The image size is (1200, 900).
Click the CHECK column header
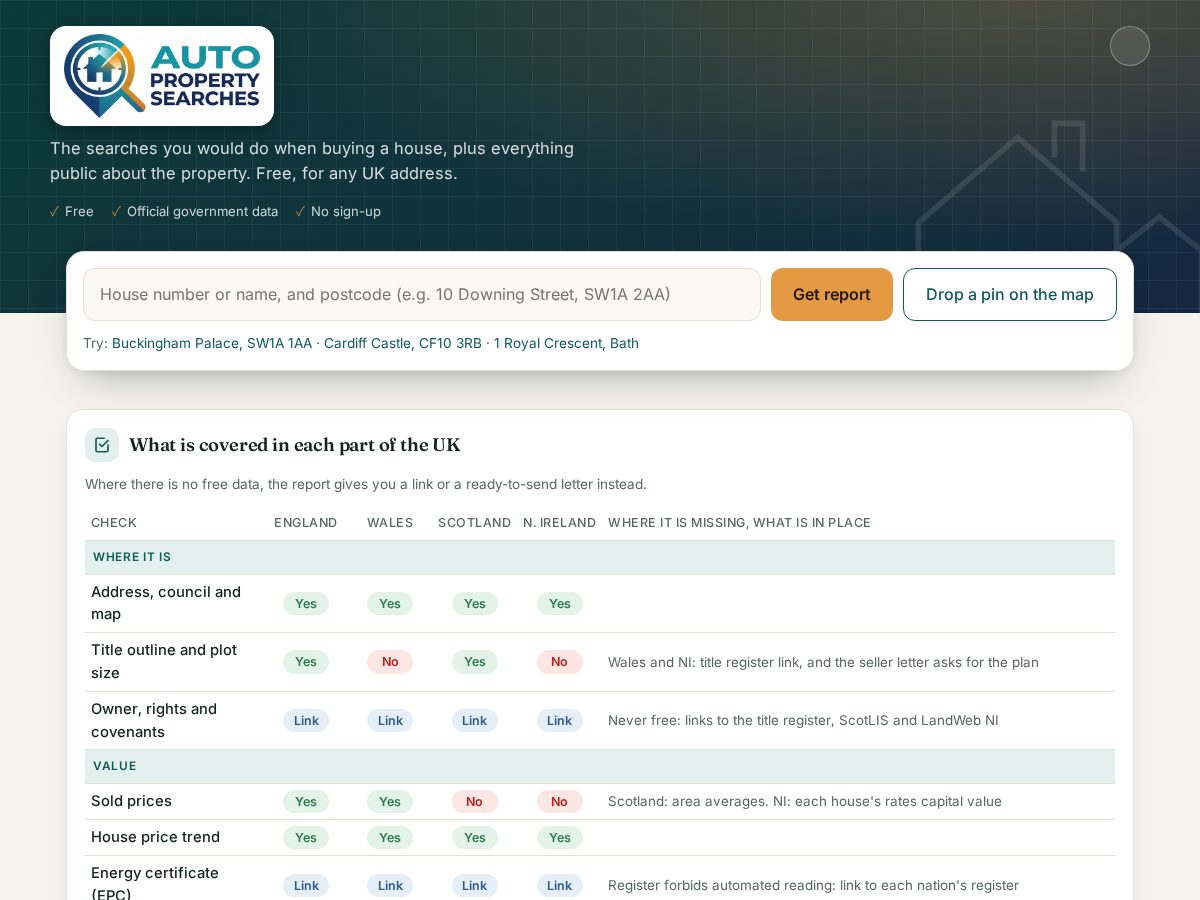(114, 523)
